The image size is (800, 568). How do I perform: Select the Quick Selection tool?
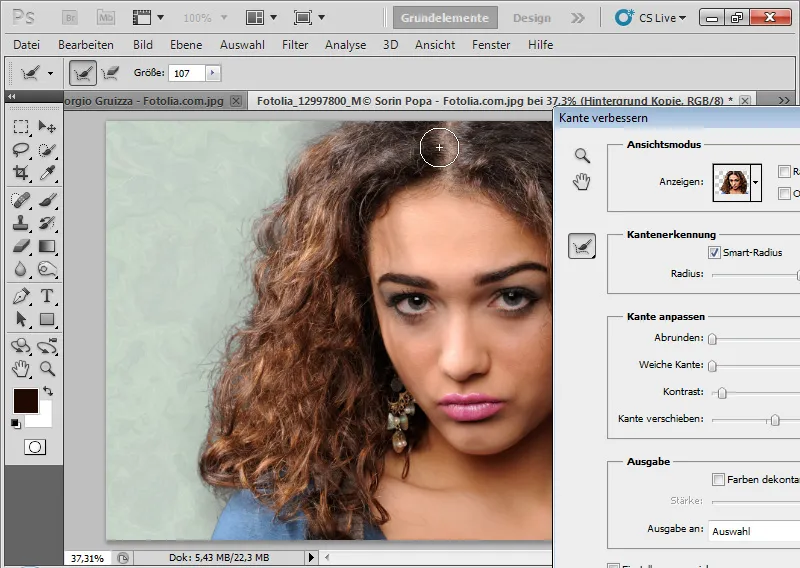(47, 150)
